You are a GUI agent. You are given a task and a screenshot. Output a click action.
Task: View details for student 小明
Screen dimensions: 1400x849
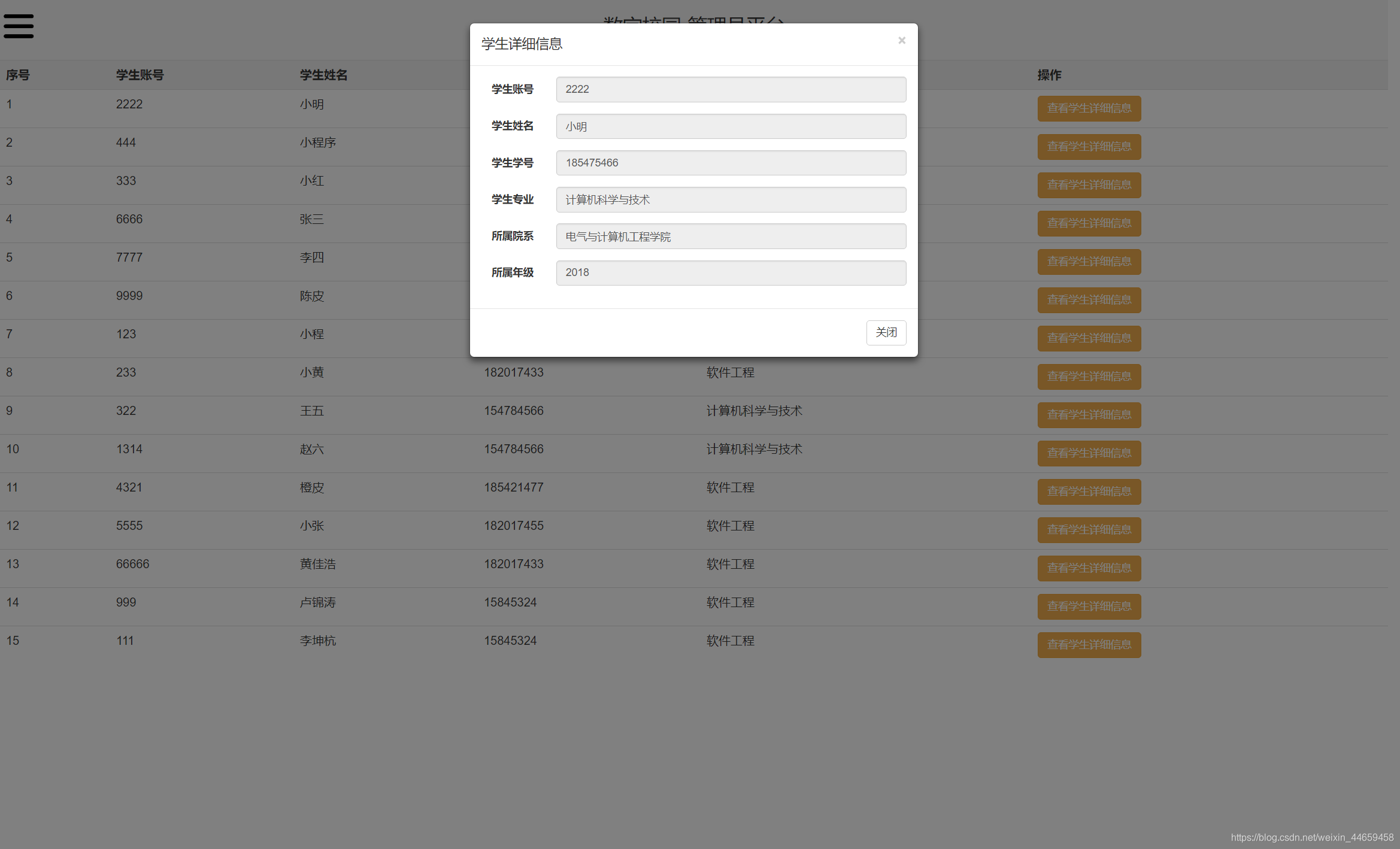tap(1089, 108)
